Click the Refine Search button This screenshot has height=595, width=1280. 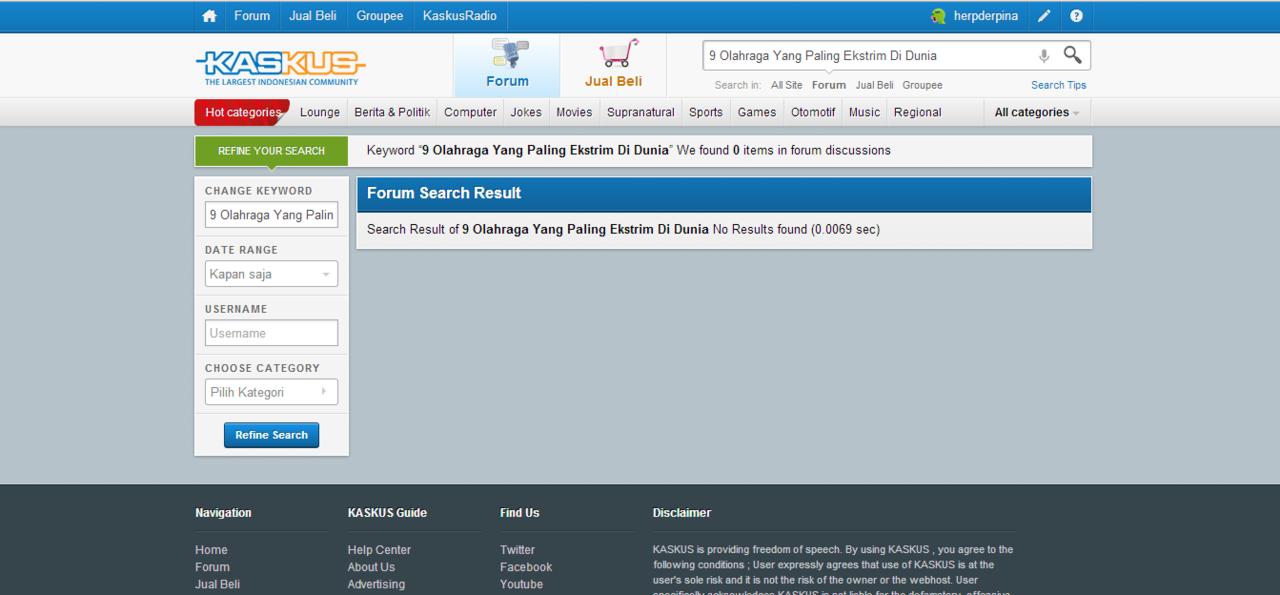[271, 435]
